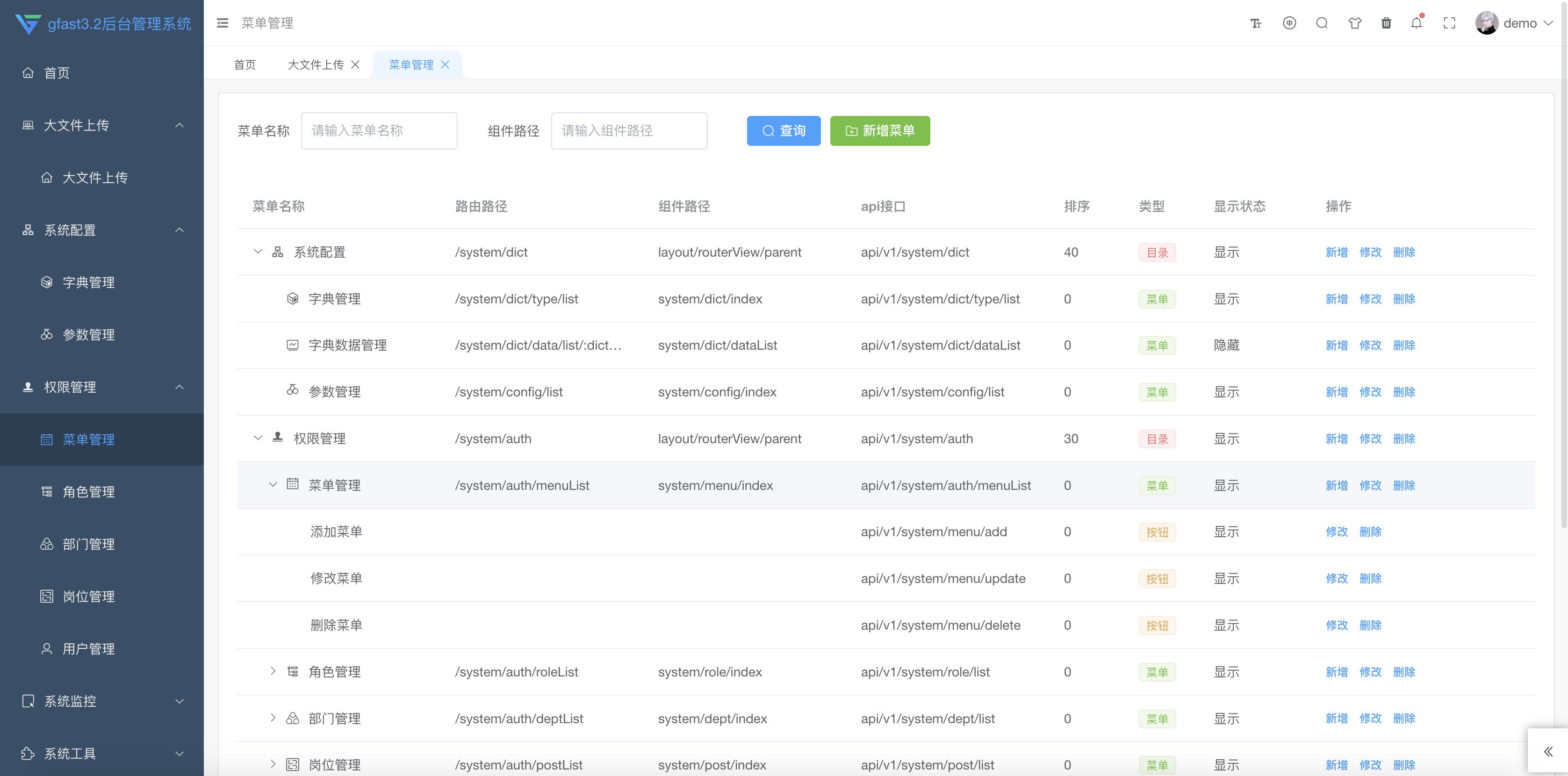The image size is (1568, 776).
Task: Enter fullscreen with the expand icon
Action: pos(1449,22)
